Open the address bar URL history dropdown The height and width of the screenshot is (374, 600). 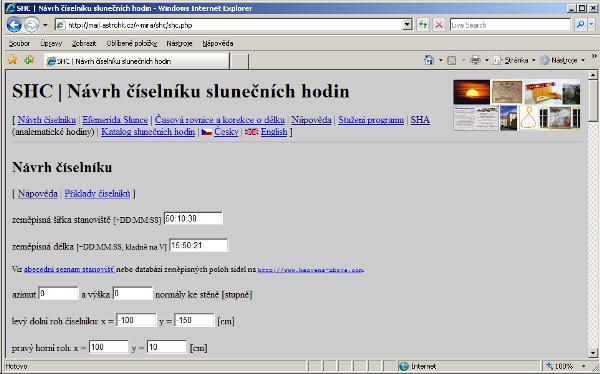[x=408, y=25]
